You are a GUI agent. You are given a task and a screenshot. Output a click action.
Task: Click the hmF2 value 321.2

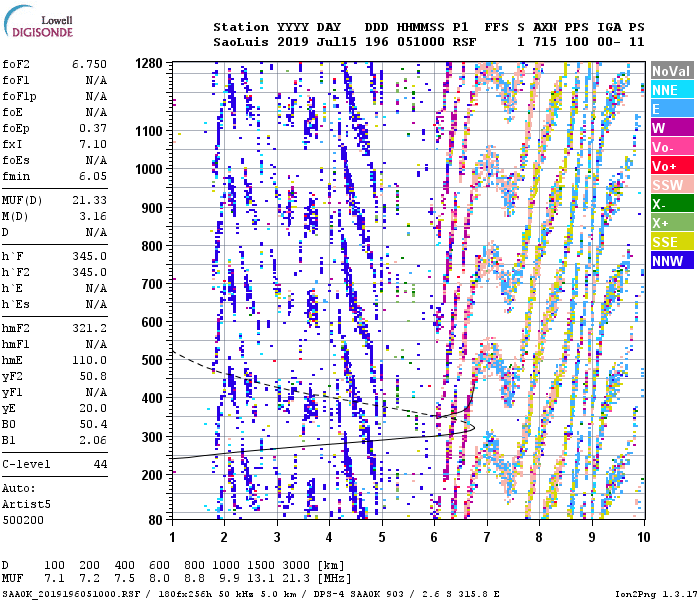point(90,328)
